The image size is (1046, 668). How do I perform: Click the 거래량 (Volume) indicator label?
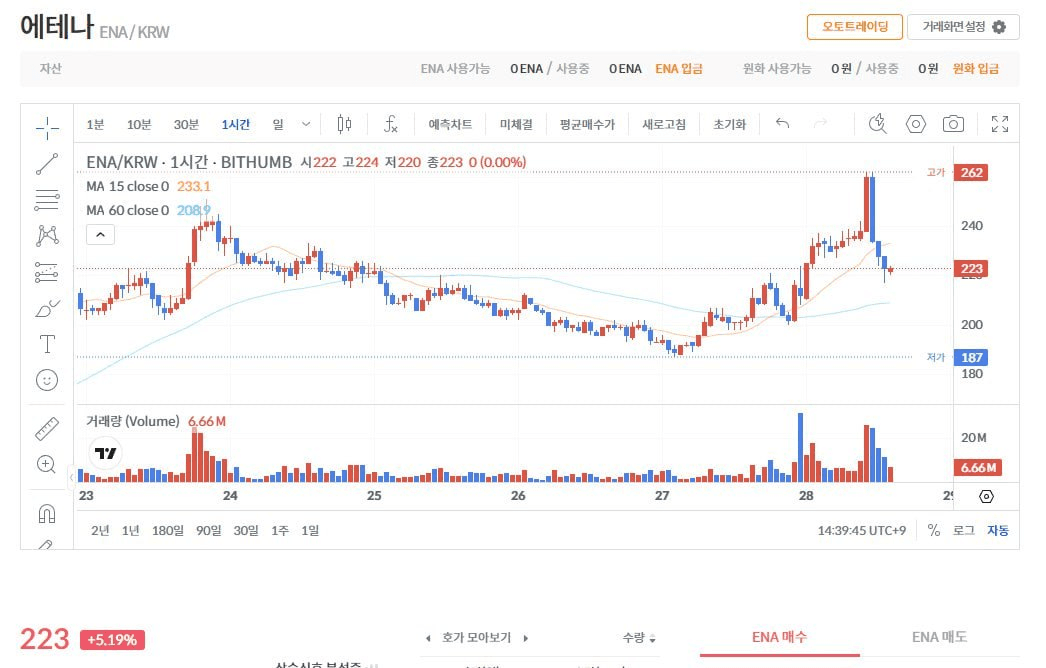pyautogui.click(x=133, y=421)
